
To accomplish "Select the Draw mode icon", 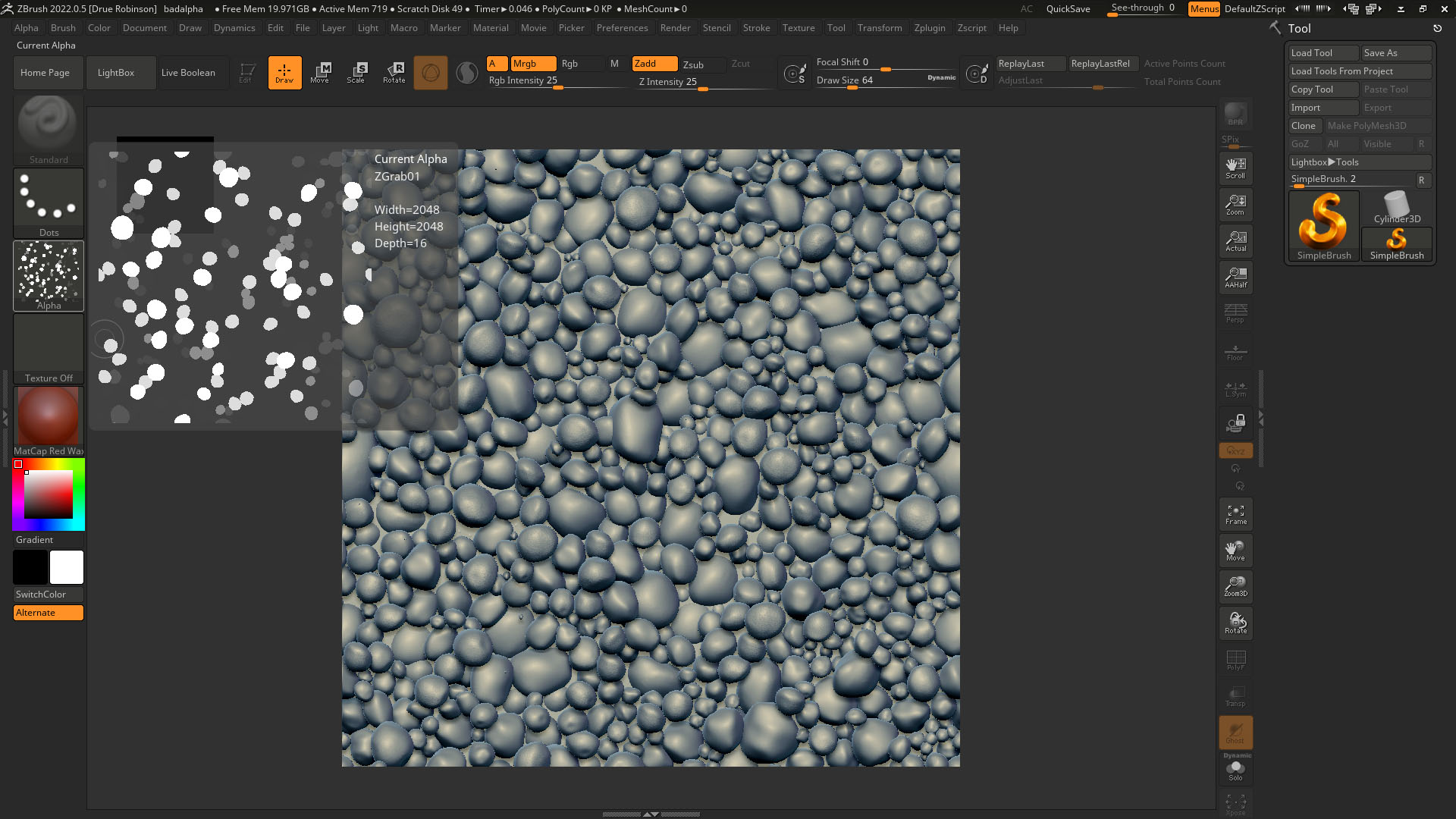I will (284, 71).
